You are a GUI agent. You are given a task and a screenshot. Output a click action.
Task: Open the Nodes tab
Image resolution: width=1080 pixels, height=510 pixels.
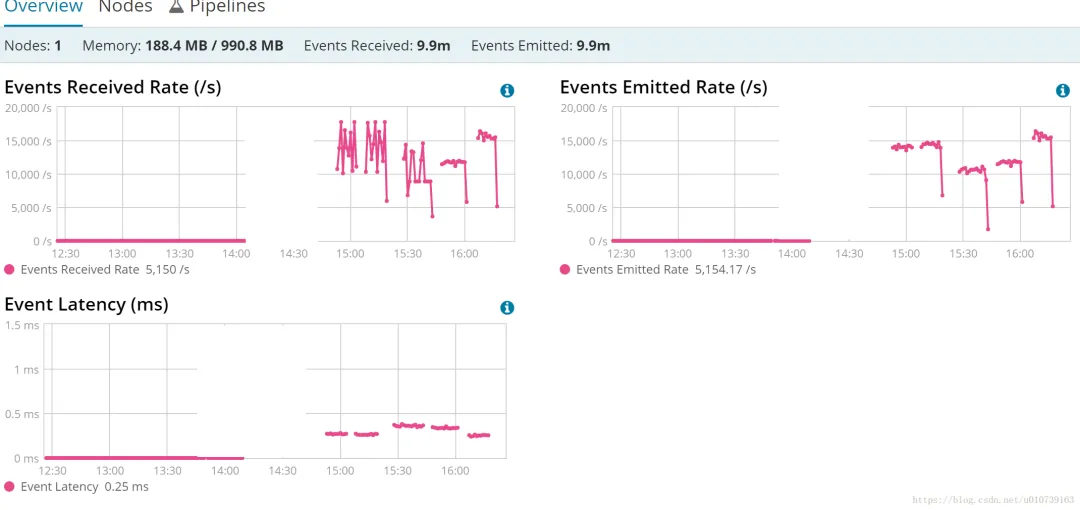(125, 7)
